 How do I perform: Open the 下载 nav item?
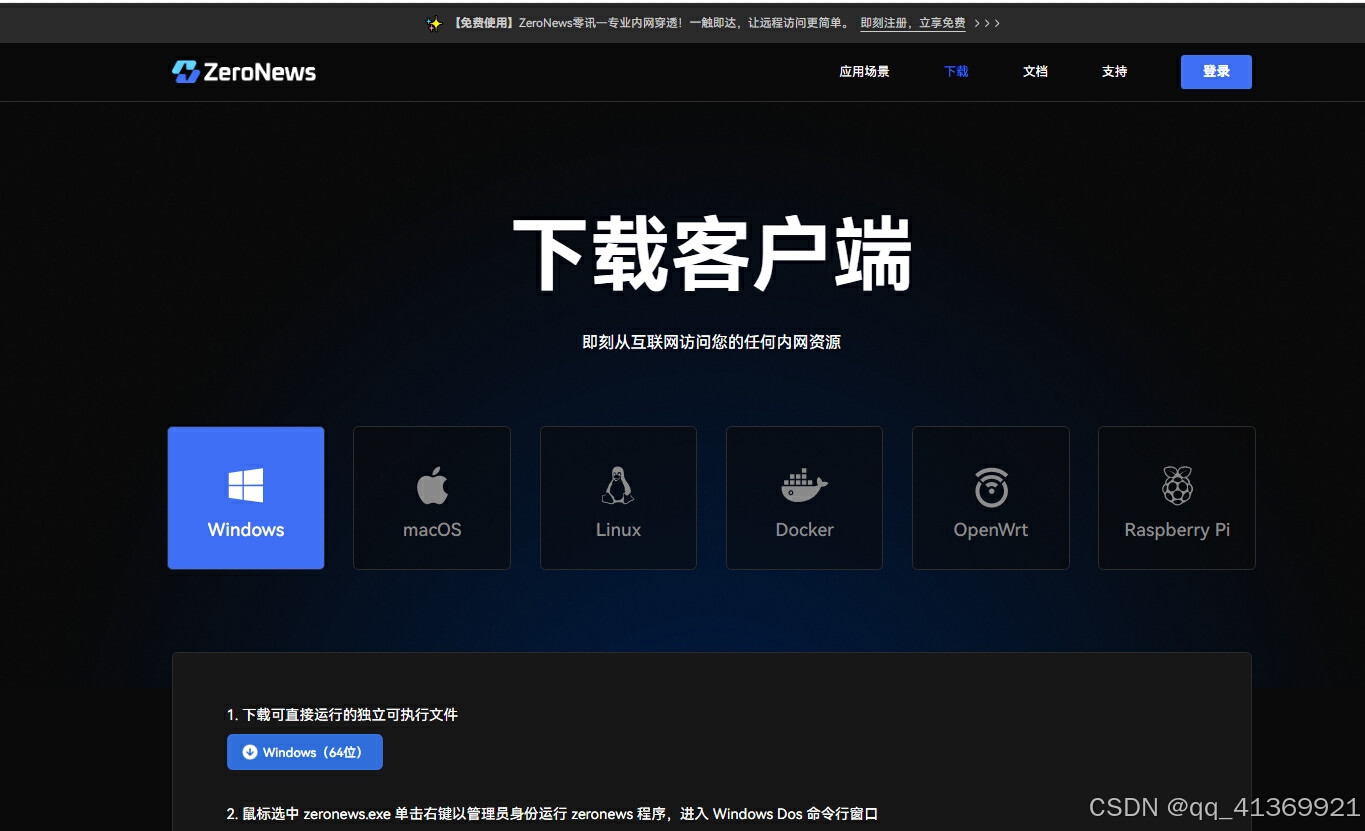point(956,72)
